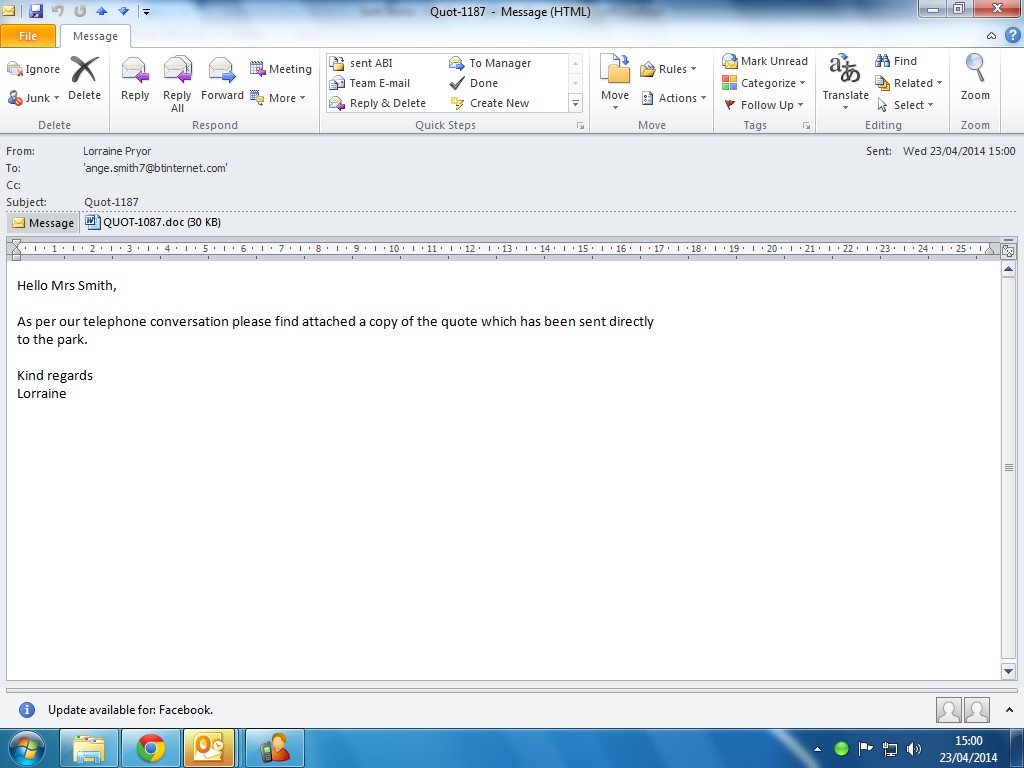Open the Related dropdown
Viewport: 1024px width, 768px height.
[908, 83]
